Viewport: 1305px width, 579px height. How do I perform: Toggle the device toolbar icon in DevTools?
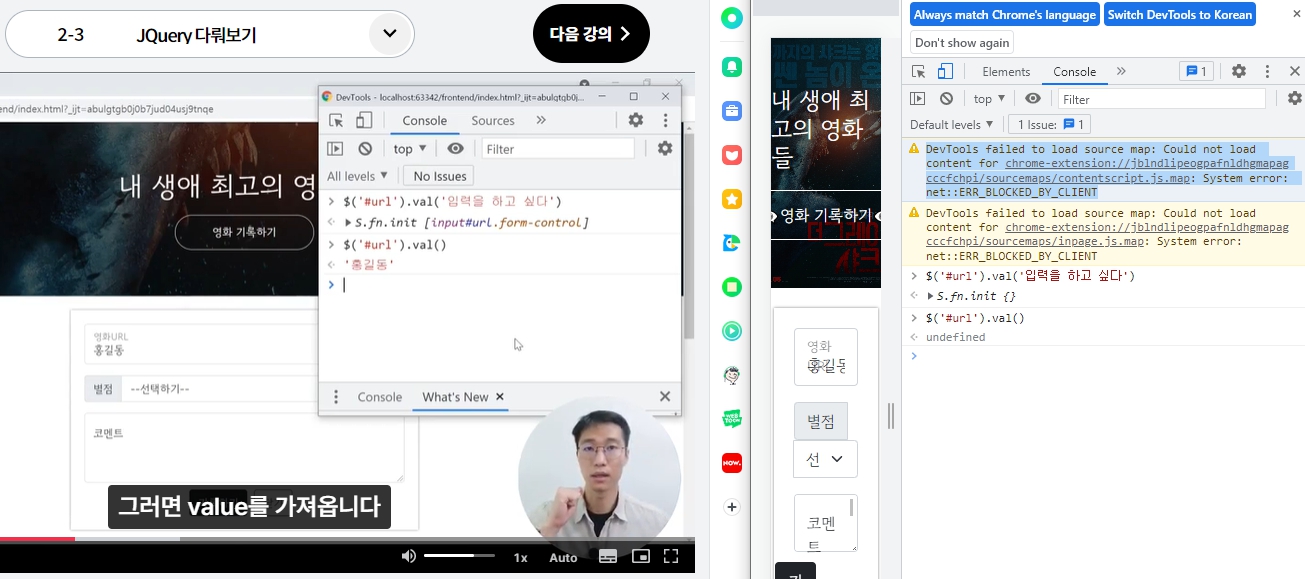pos(945,71)
